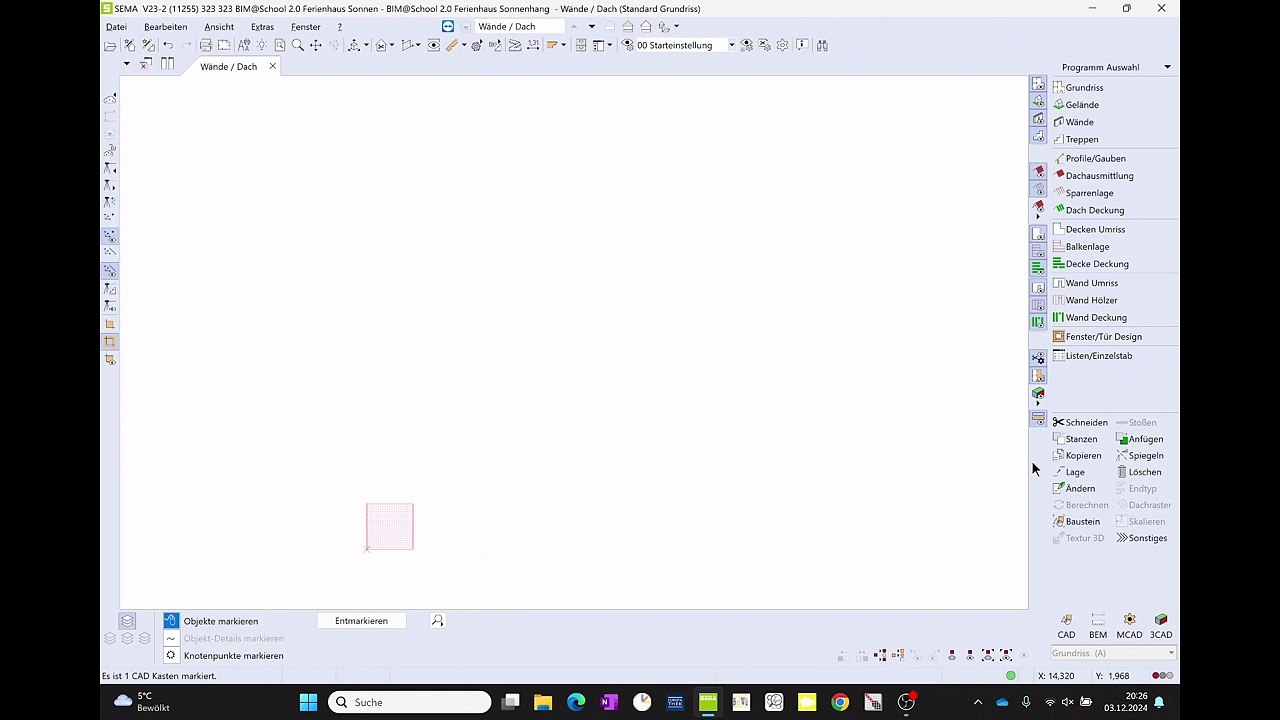1280x720 pixels.
Task: Select Knotenpunkte markieren mode
Action: click(x=224, y=656)
